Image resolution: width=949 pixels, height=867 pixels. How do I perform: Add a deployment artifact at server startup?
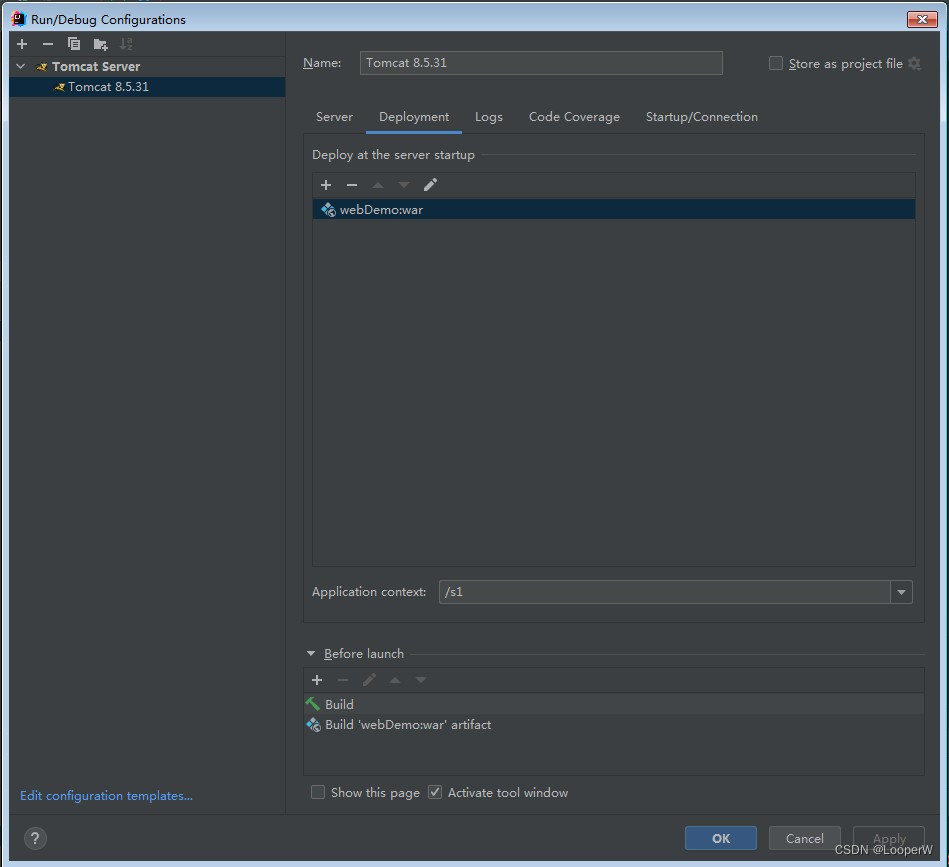(326, 185)
